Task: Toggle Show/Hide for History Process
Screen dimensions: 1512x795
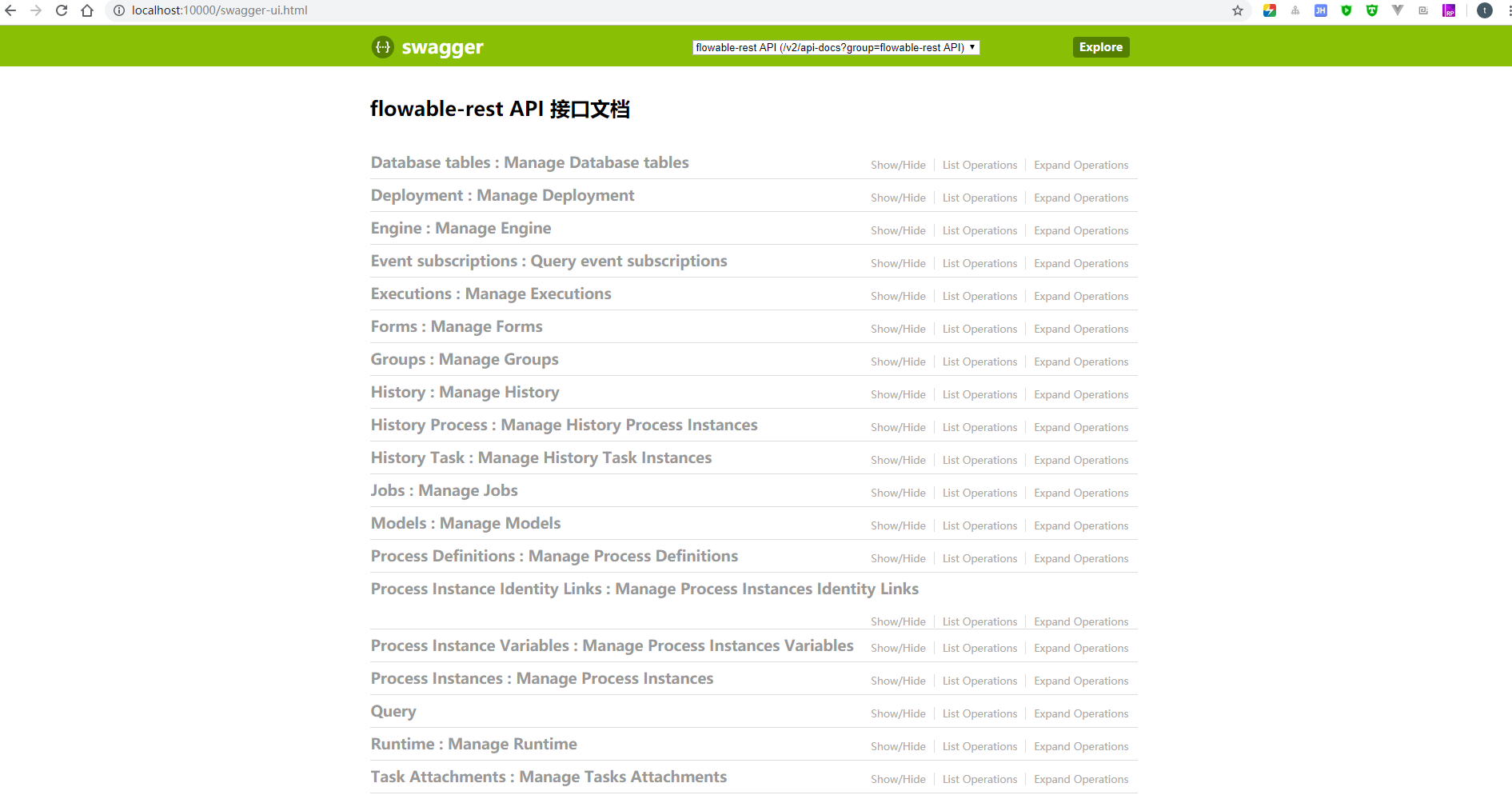Action: [x=898, y=427]
